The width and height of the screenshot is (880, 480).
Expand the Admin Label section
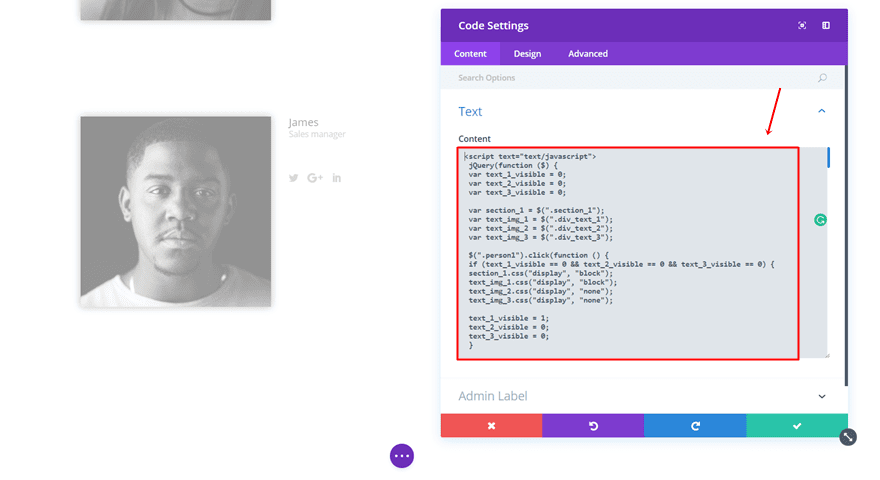pyautogui.click(x=822, y=396)
